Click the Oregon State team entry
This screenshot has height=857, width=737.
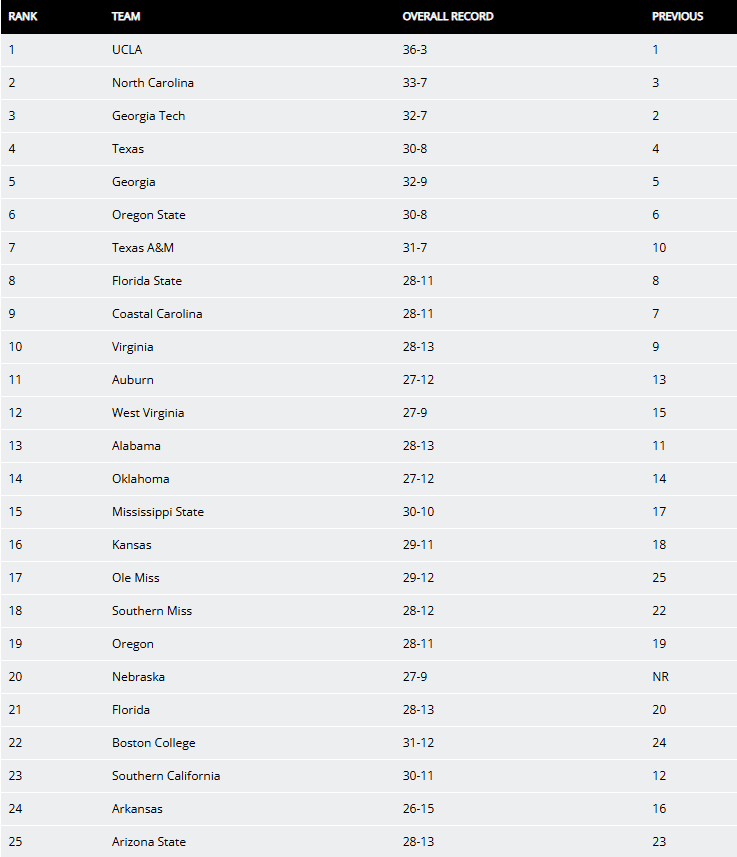pyautogui.click(x=148, y=215)
